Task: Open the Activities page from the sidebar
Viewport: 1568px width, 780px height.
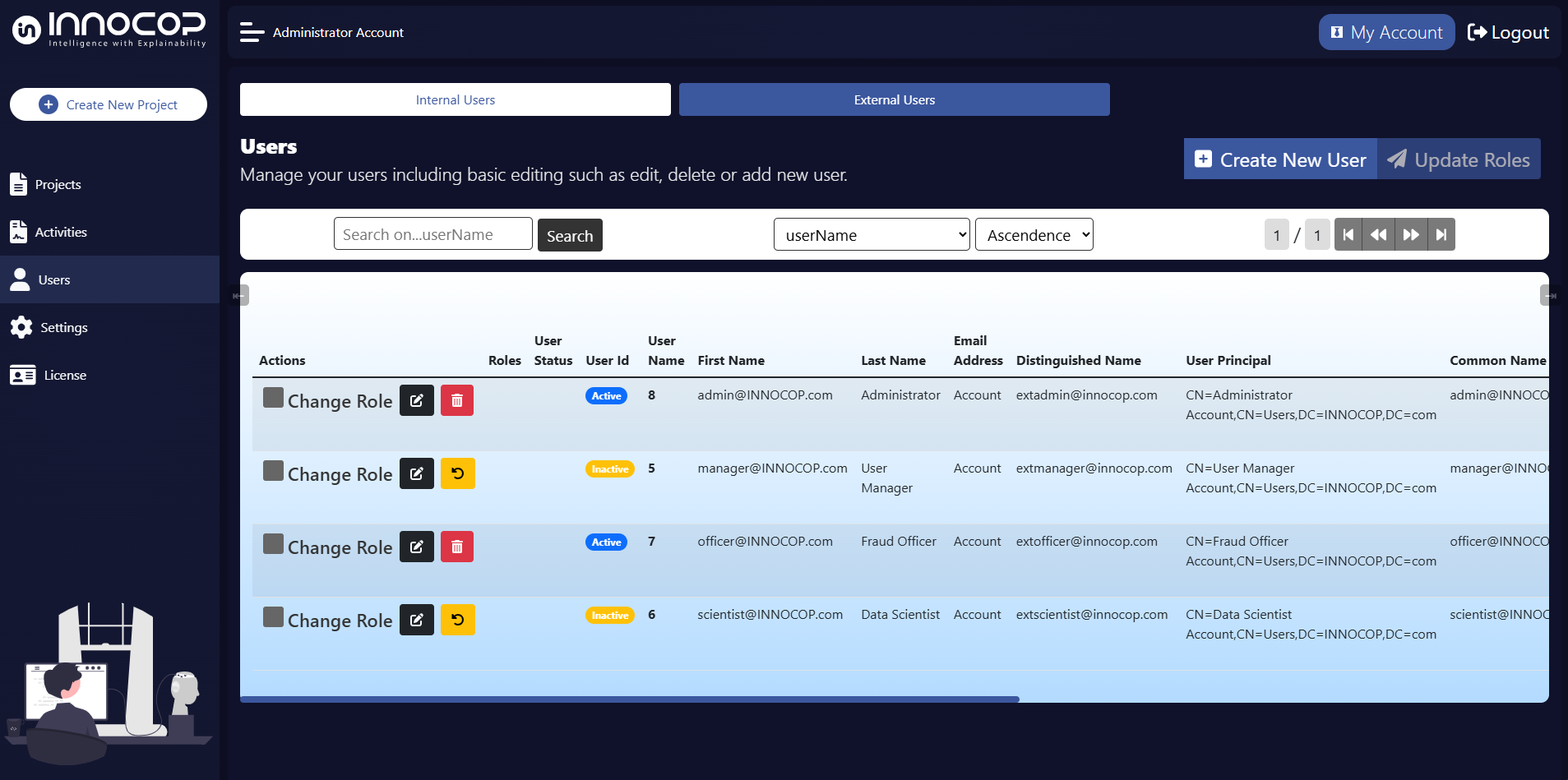Action: tap(109, 232)
